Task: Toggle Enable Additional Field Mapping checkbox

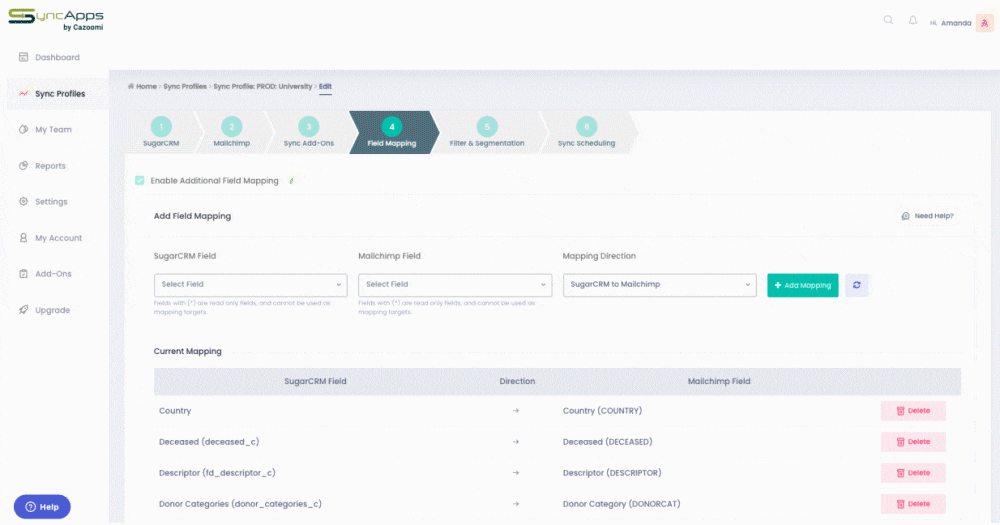Action: tap(140, 181)
